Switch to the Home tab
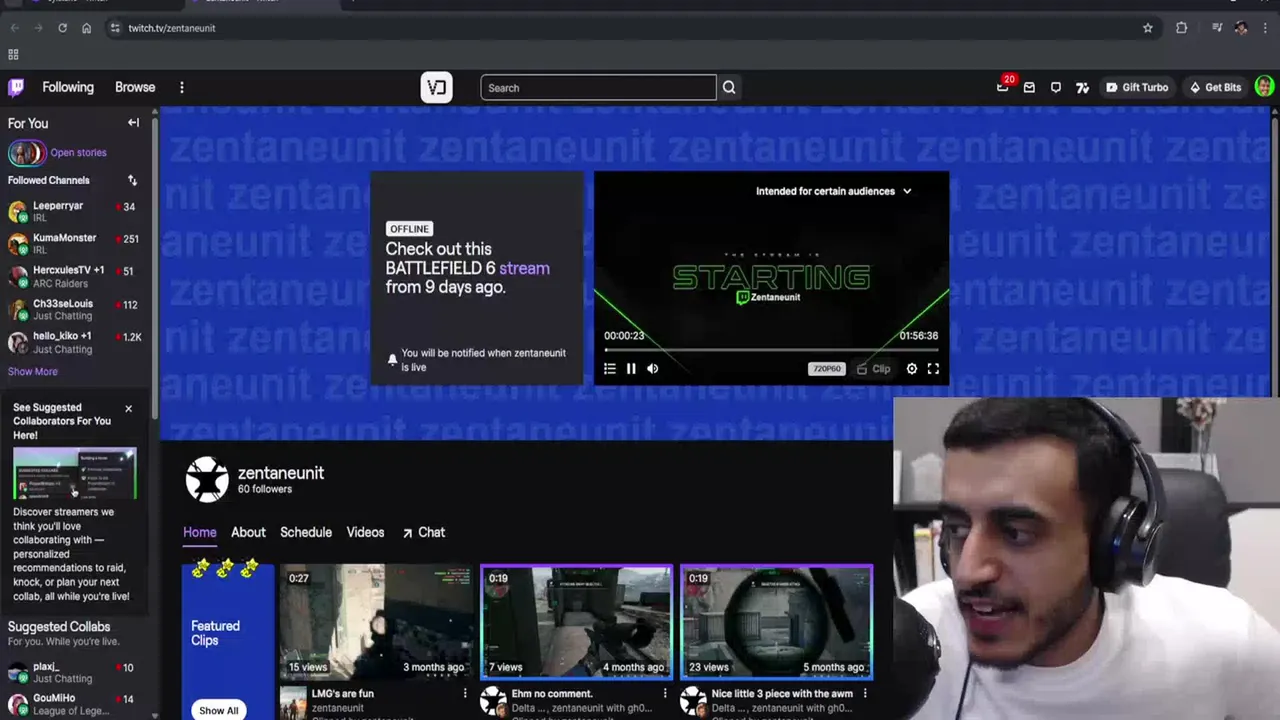Screen dimensions: 1280x720 pyautogui.click(x=199, y=532)
